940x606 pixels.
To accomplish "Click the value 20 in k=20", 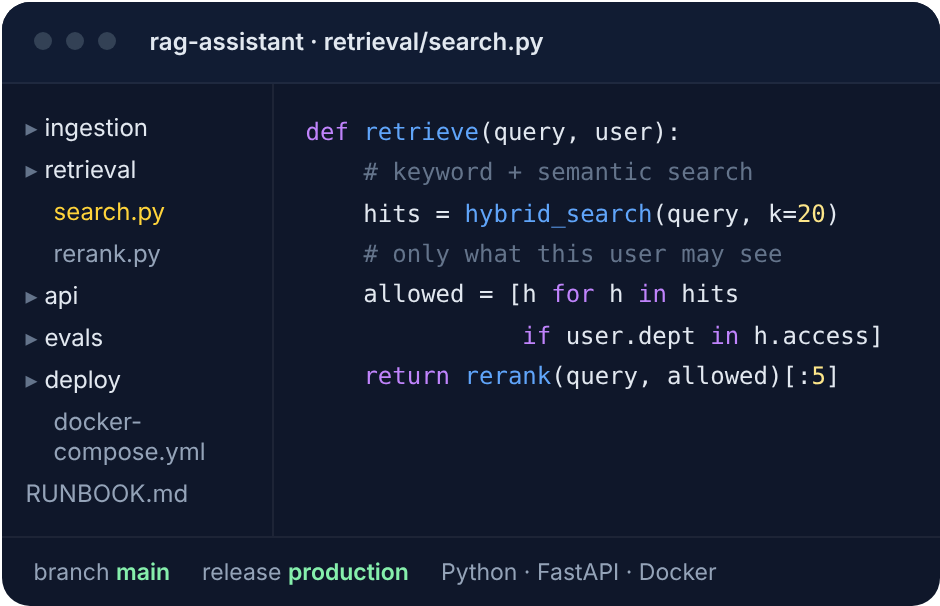I will click(x=811, y=214).
